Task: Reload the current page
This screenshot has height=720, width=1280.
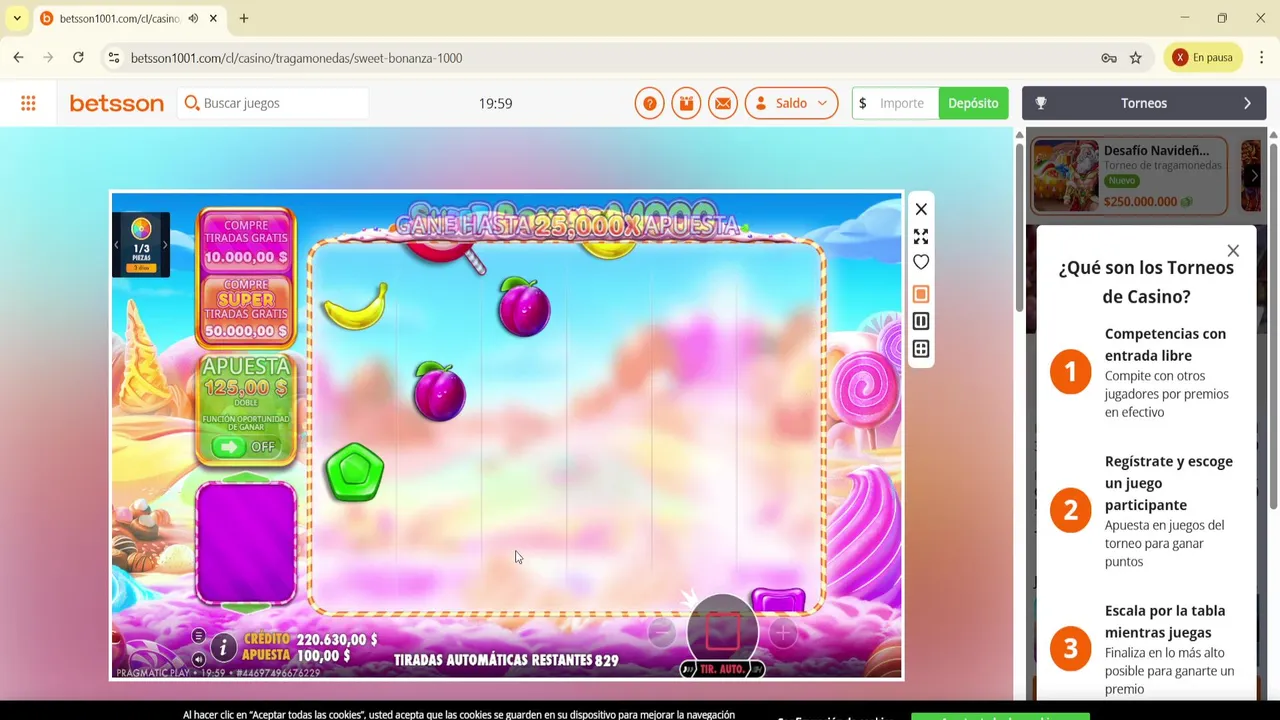Action: 78,58
